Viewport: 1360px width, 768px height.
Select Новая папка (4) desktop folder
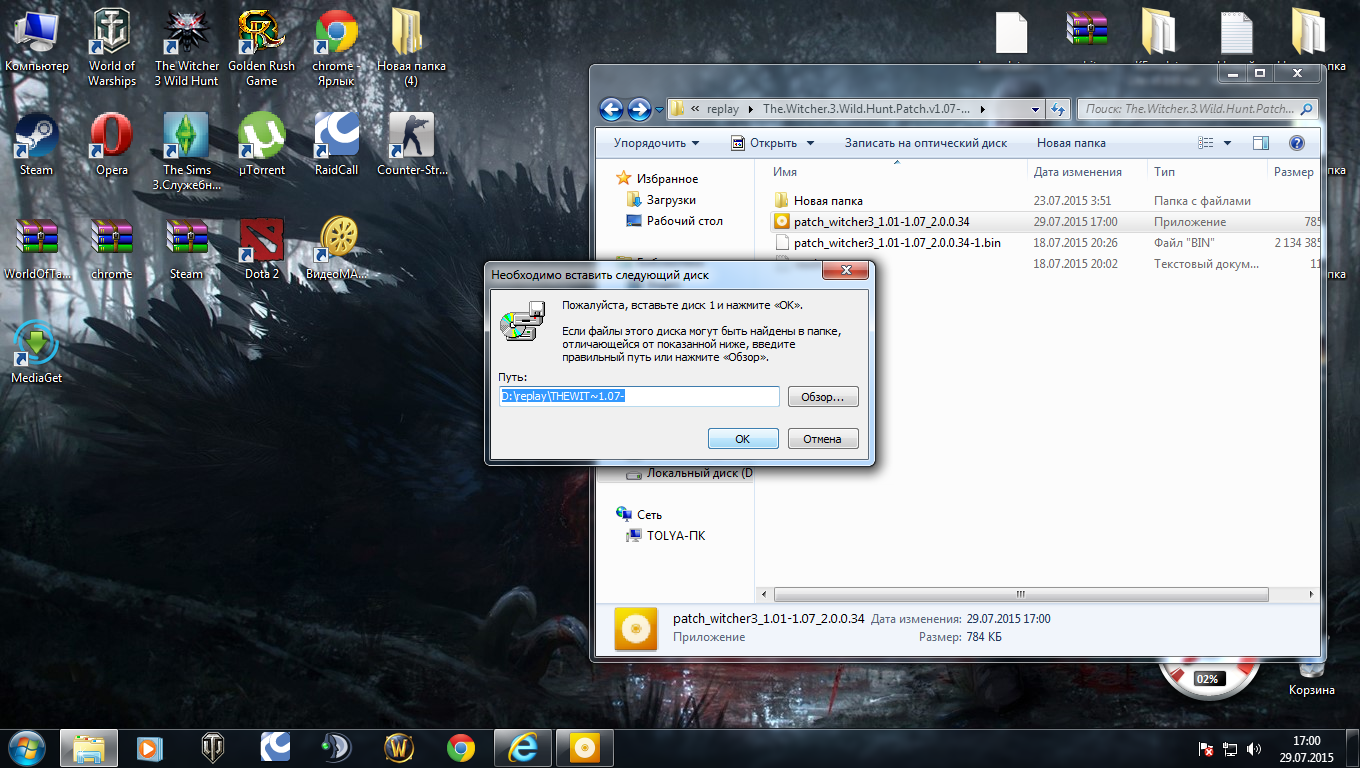point(411,47)
